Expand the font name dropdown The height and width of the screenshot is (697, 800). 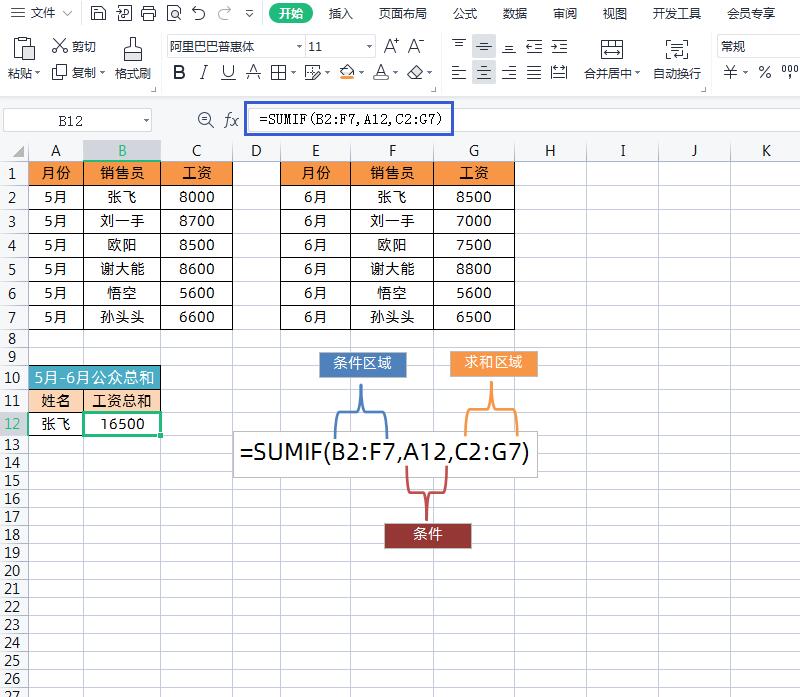(x=299, y=47)
